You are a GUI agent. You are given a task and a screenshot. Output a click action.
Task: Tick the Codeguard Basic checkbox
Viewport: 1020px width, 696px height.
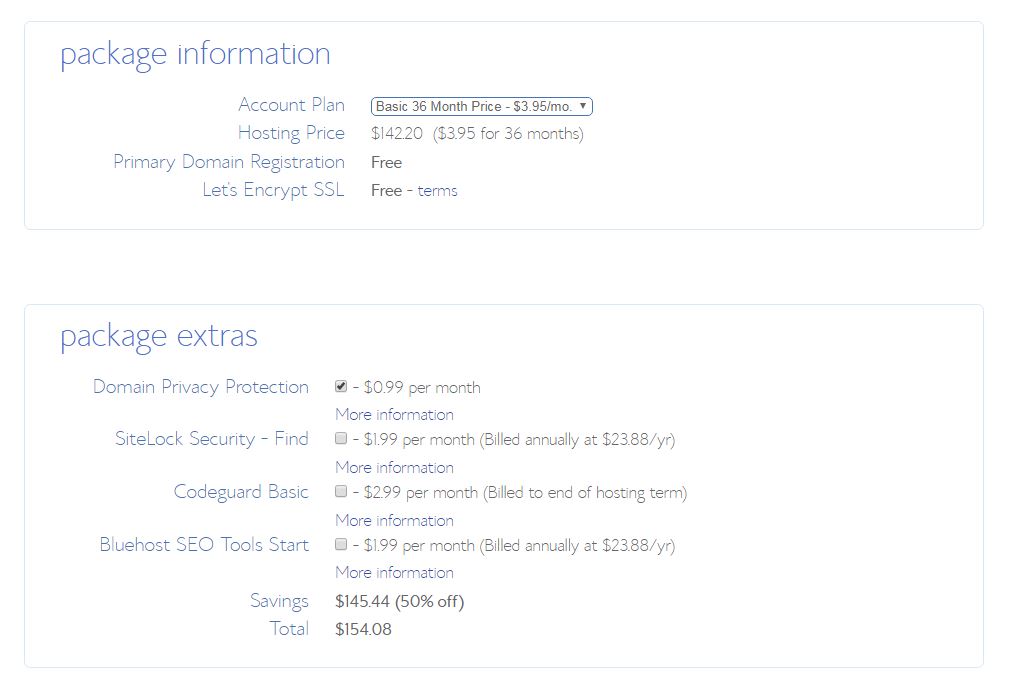pyautogui.click(x=341, y=491)
